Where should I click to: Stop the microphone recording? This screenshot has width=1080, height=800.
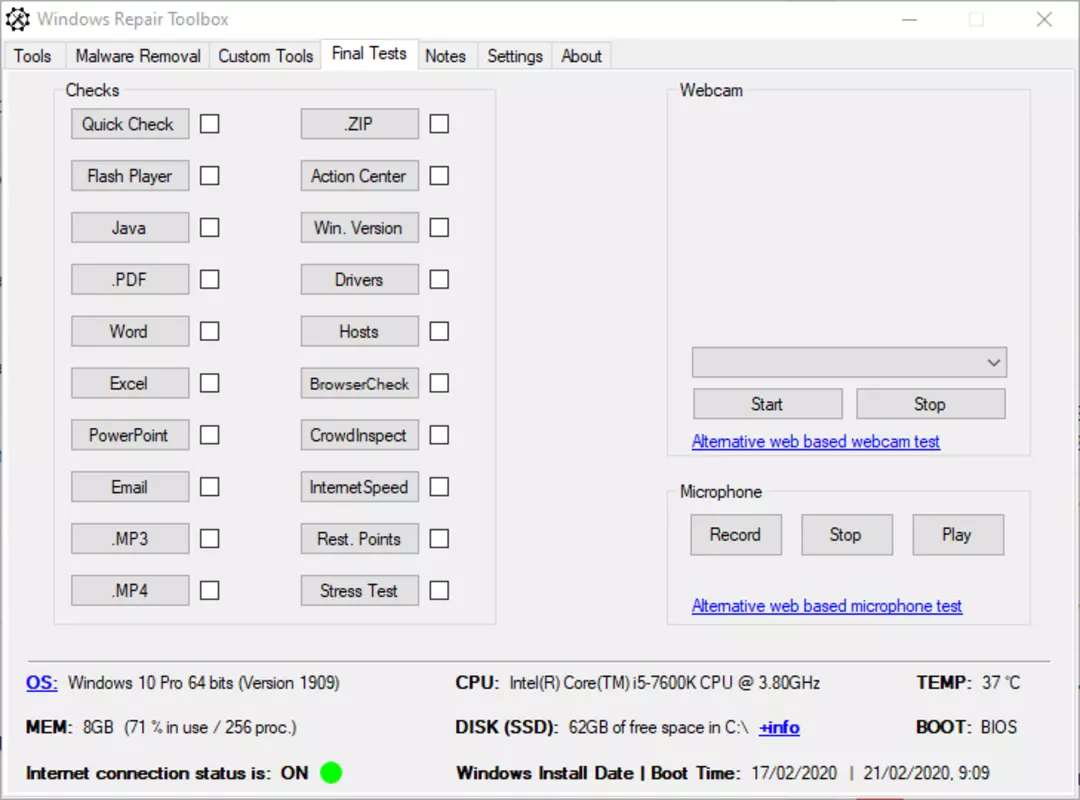(847, 535)
